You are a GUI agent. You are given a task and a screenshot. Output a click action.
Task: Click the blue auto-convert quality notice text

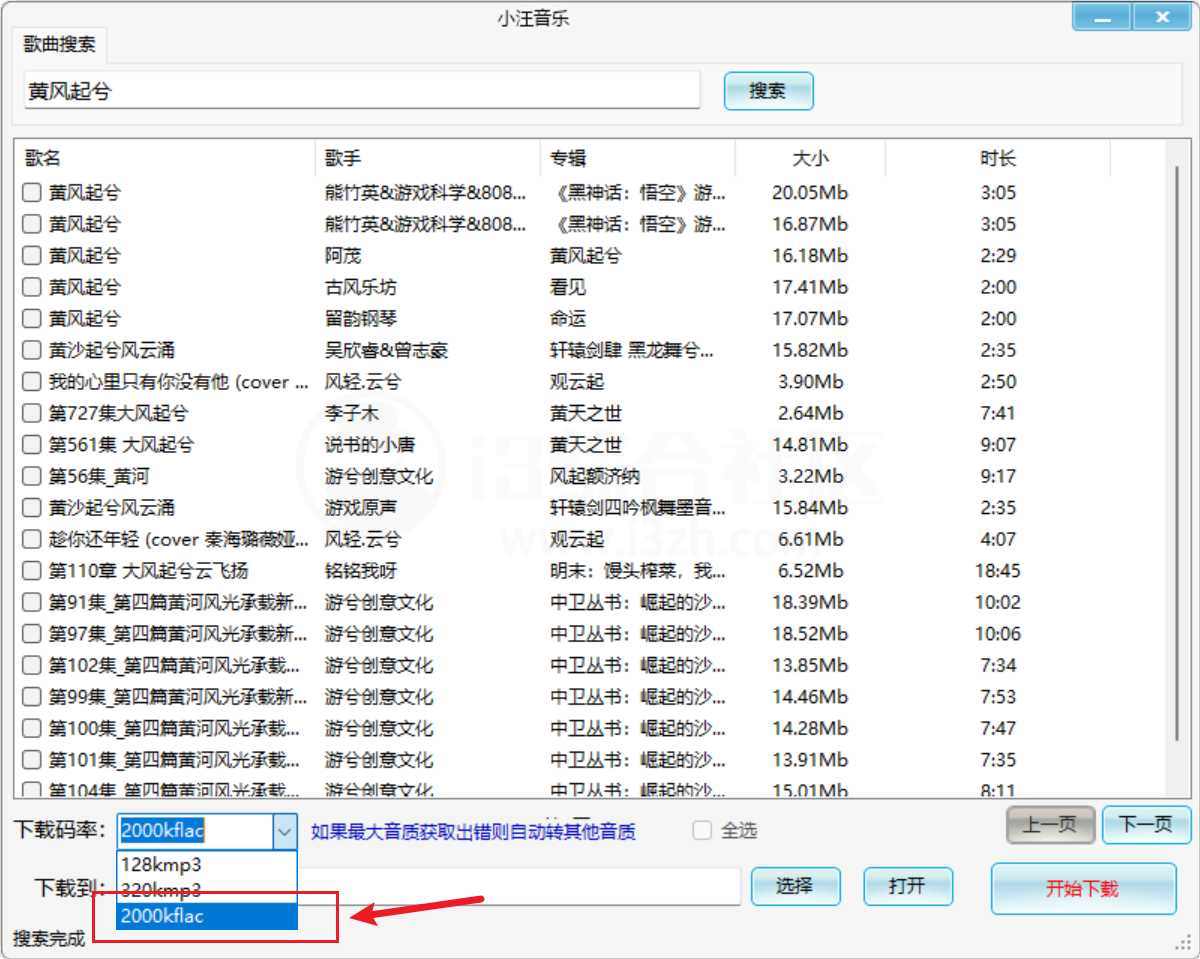473,831
